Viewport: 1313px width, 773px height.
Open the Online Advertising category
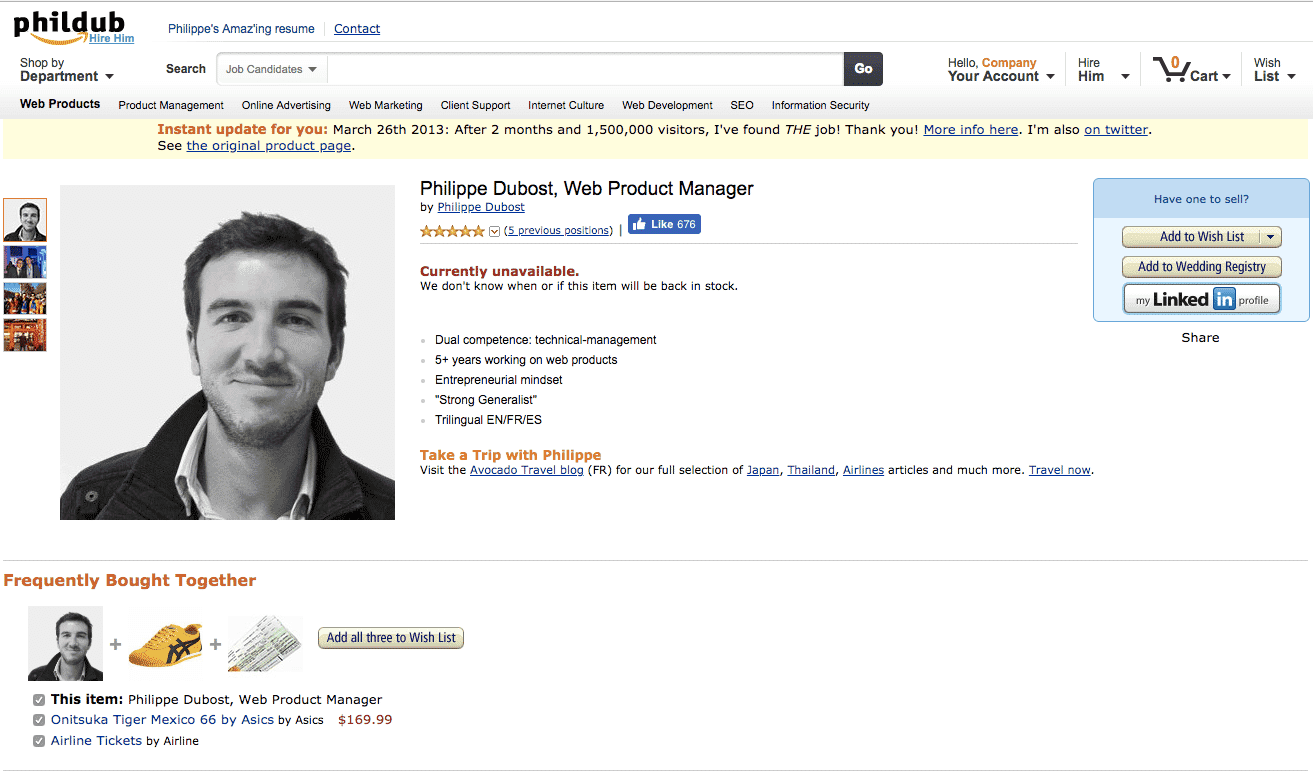click(x=286, y=105)
